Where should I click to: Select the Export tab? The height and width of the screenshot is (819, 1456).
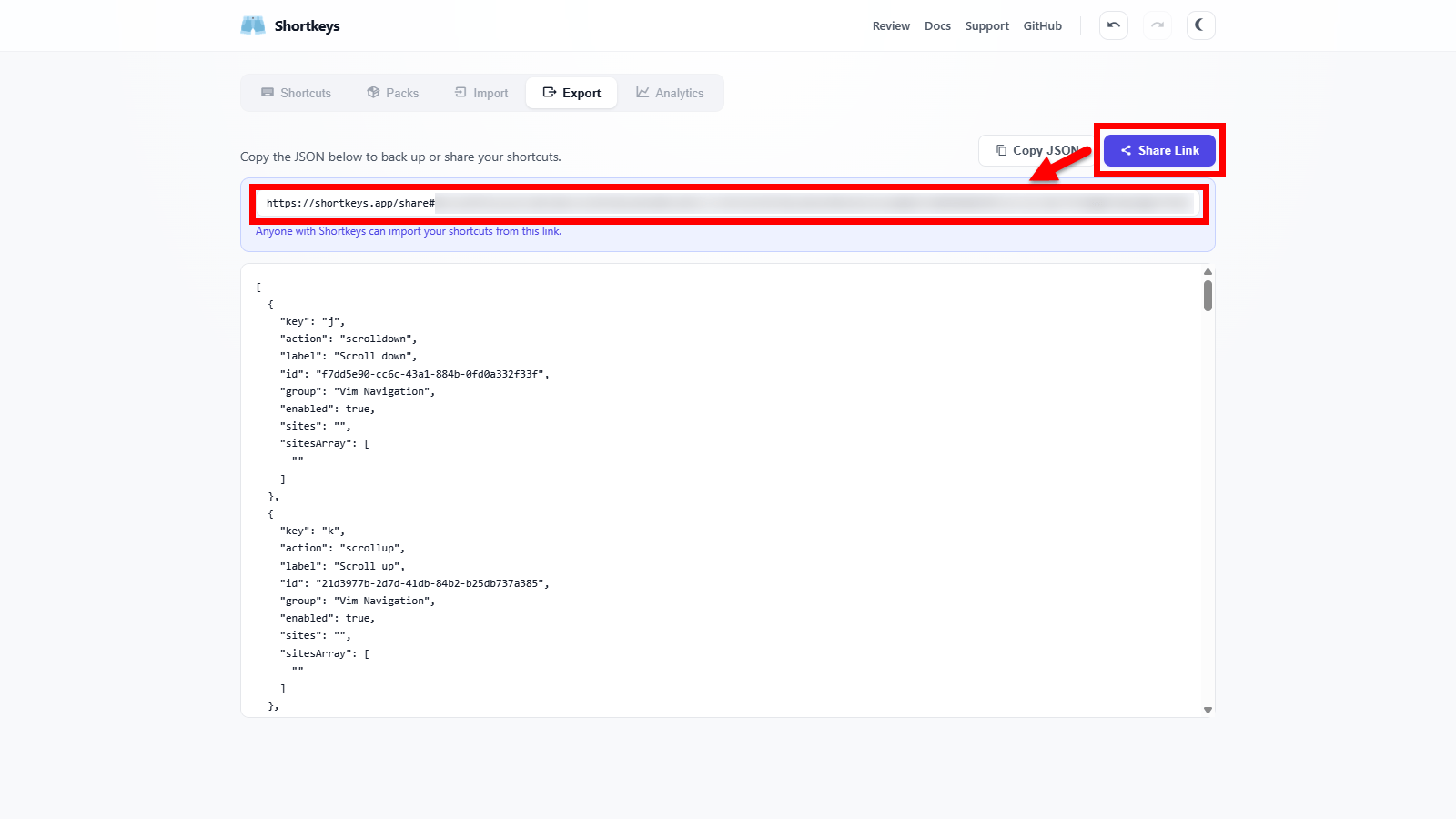click(571, 93)
